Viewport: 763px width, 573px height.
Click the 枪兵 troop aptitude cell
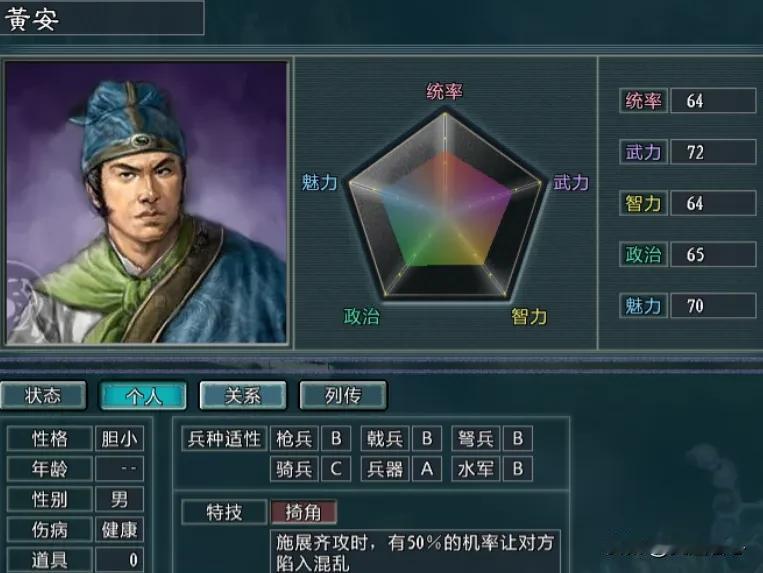point(294,439)
